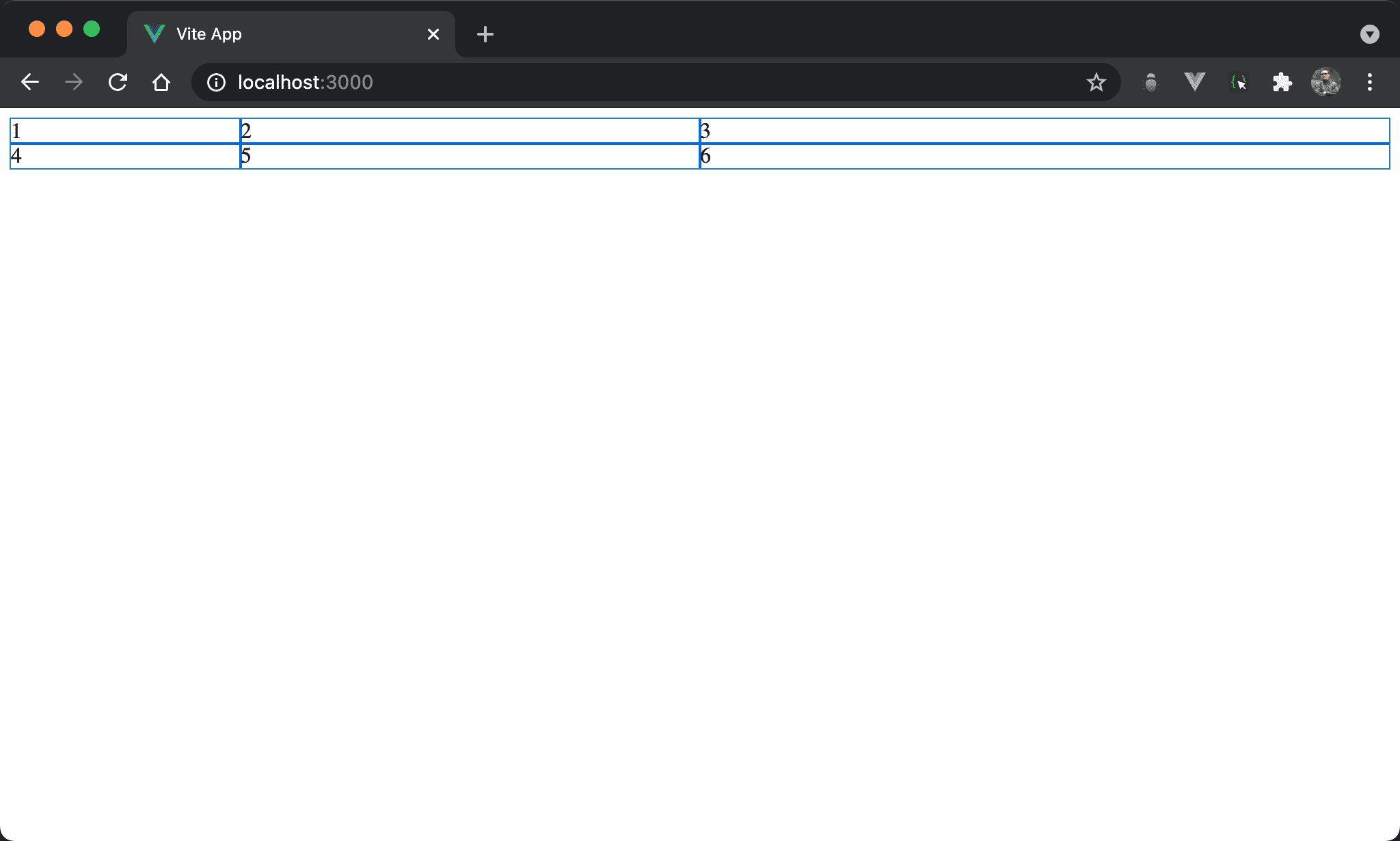Expand the tab search dropdown arrow
This screenshot has width=1400, height=841.
click(1369, 34)
